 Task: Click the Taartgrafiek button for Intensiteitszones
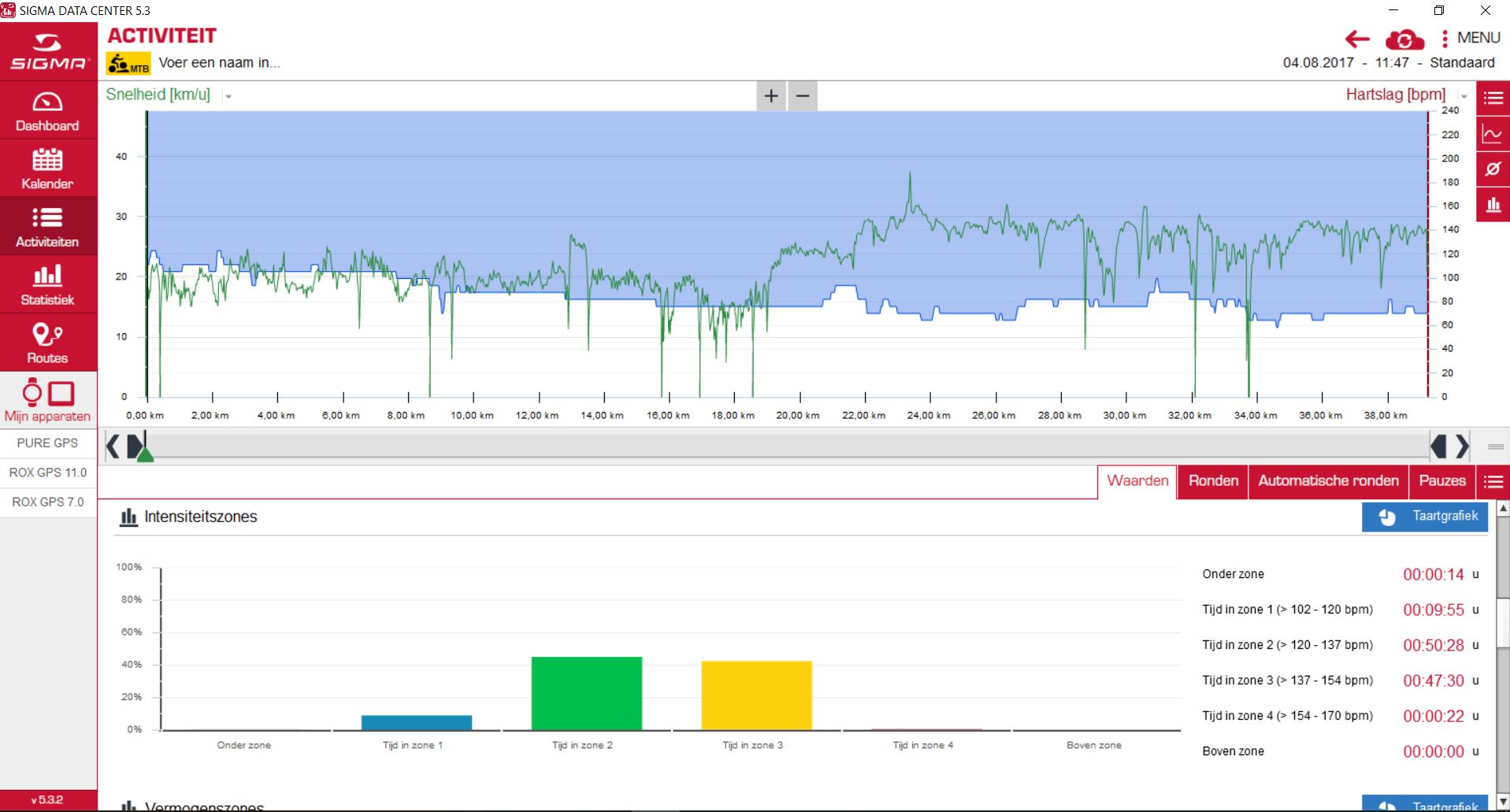1425,517
